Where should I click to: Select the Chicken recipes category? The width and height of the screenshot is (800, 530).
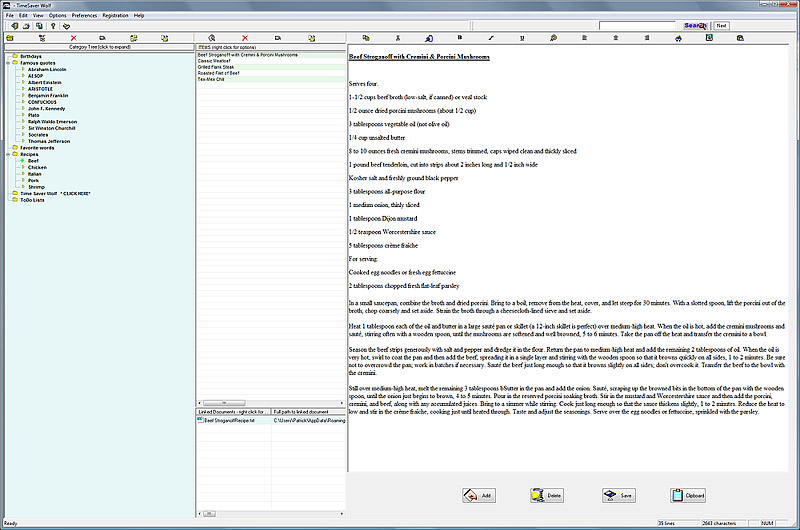point(37,167)
